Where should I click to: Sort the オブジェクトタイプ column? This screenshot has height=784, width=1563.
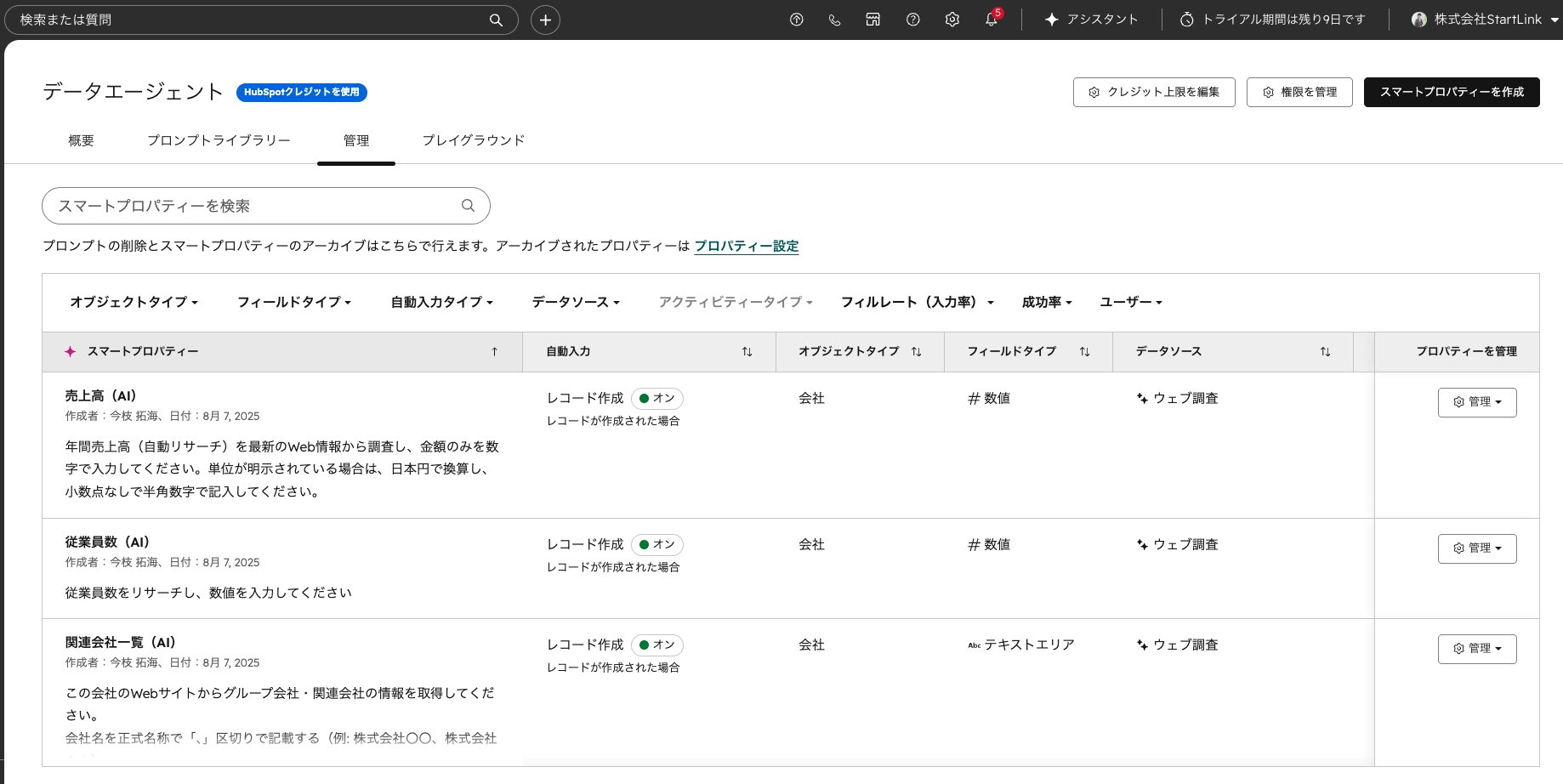(916, 352)
